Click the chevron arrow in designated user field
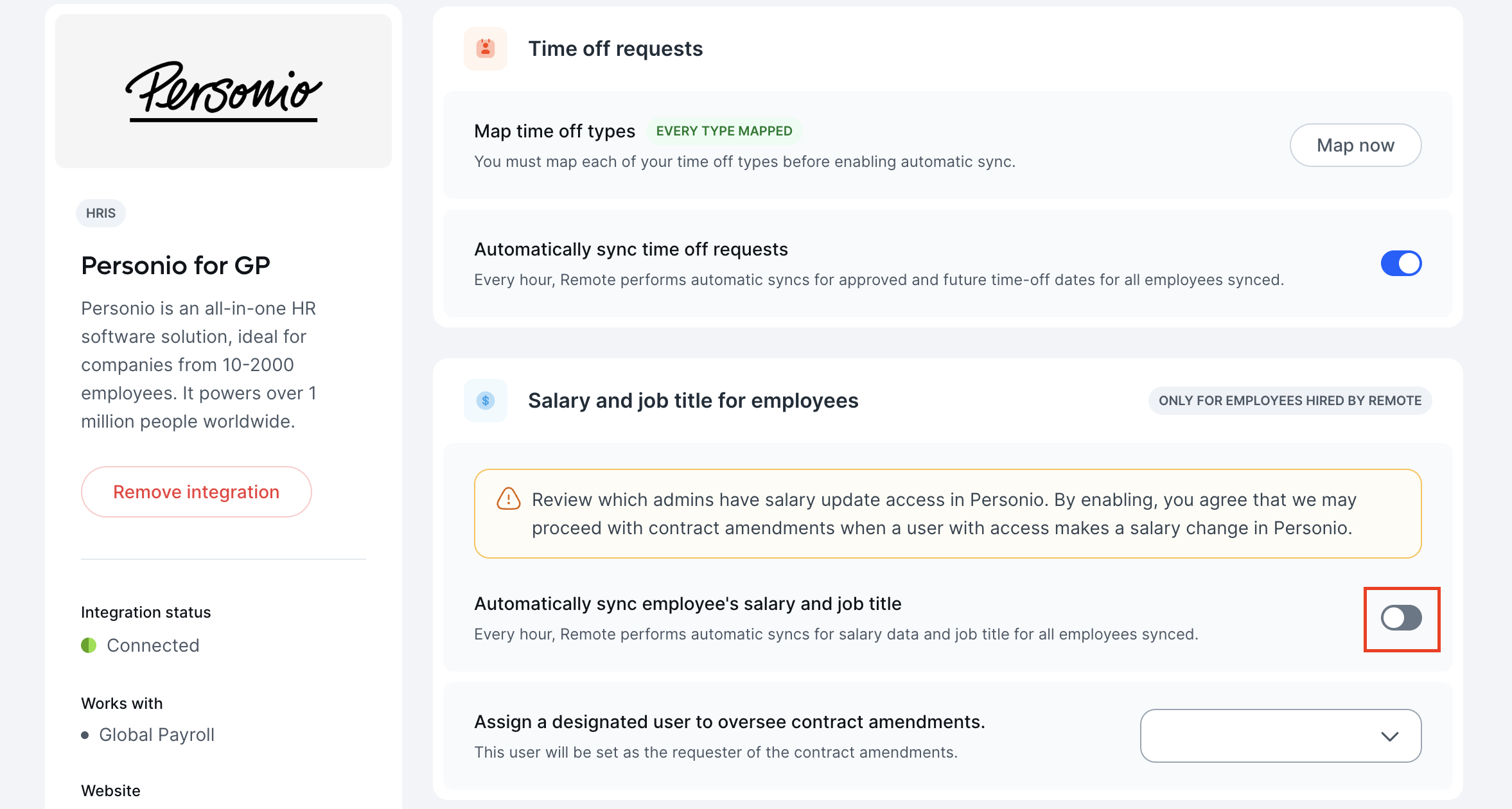This screenshot has width=1512, height=809. pos(1390,736)
